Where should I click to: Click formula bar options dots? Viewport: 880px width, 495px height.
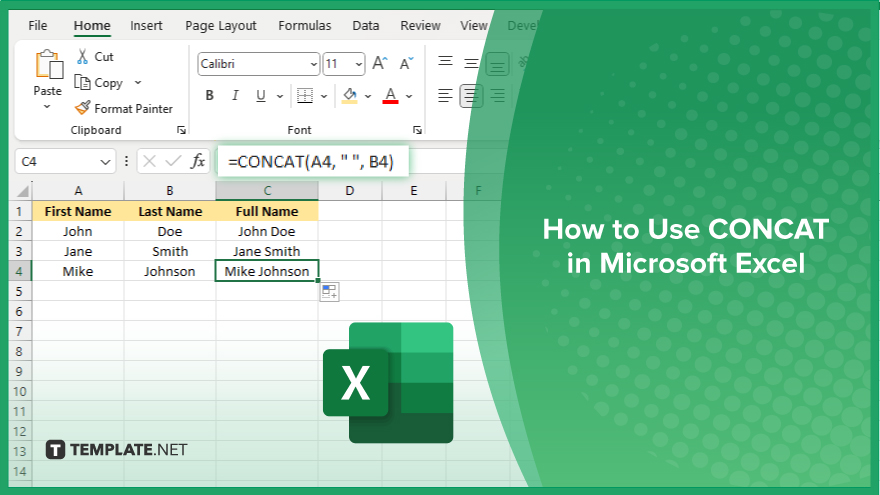coord(126,162)
